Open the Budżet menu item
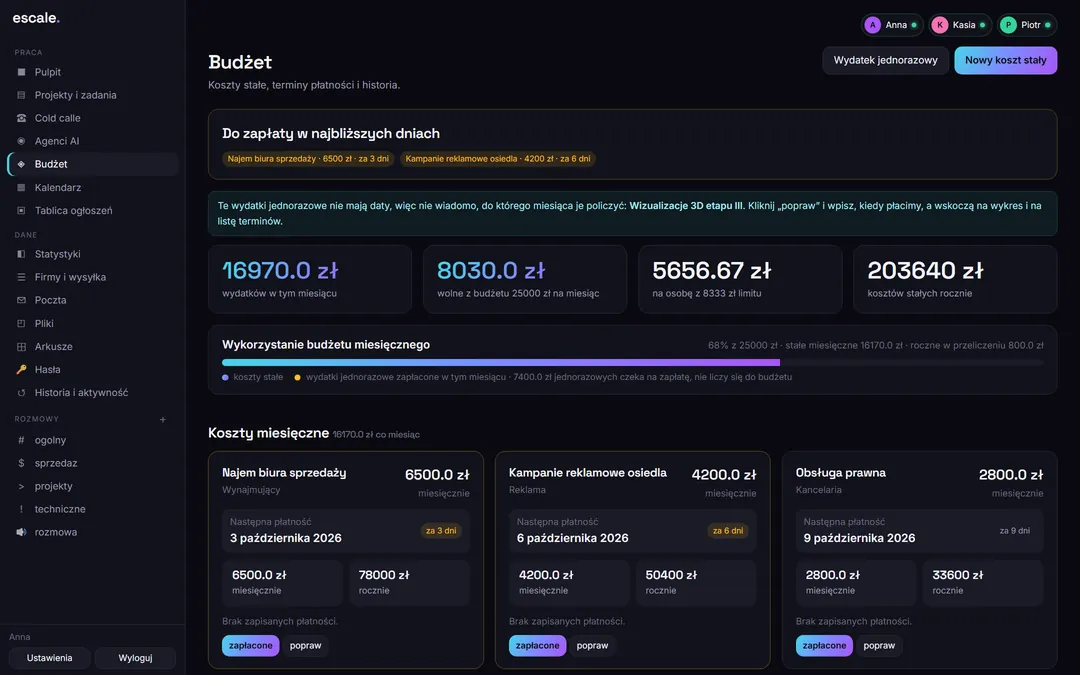Image resolution: width=1080 pixels, height=675 pixels. (x=93, y=164)
